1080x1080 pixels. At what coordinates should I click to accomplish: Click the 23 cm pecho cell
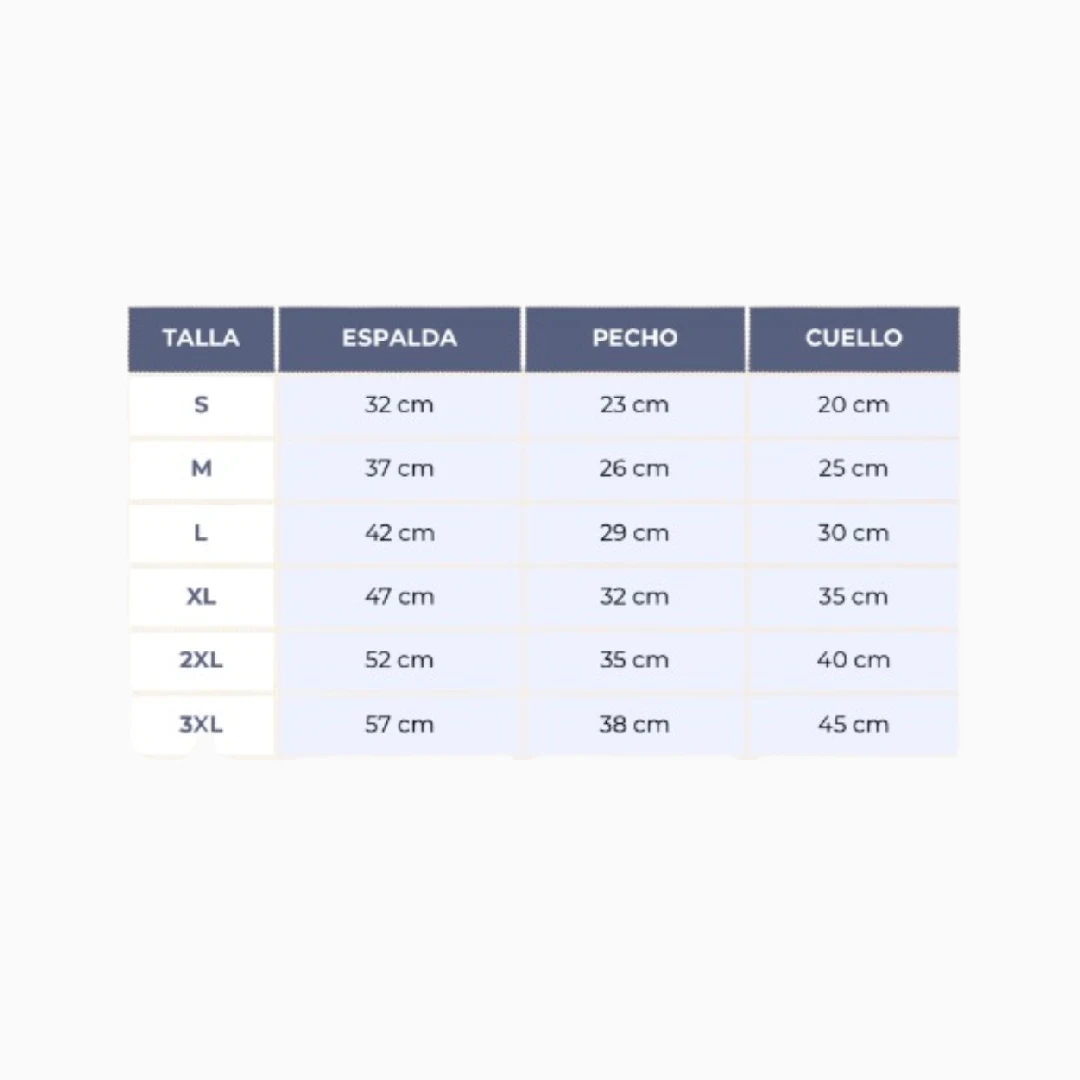coord(635,404)
